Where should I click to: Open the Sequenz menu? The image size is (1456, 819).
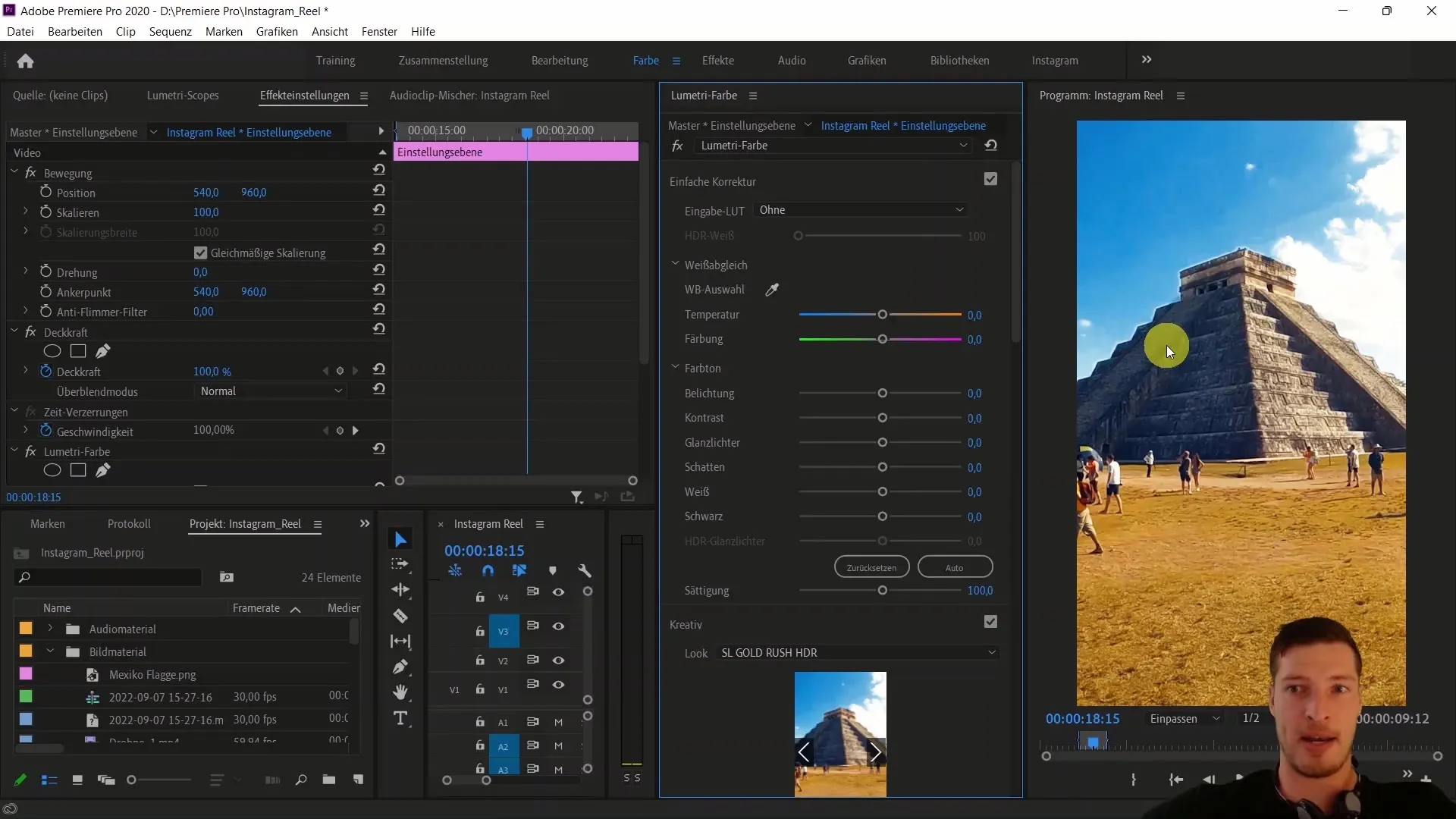point(170,32)
